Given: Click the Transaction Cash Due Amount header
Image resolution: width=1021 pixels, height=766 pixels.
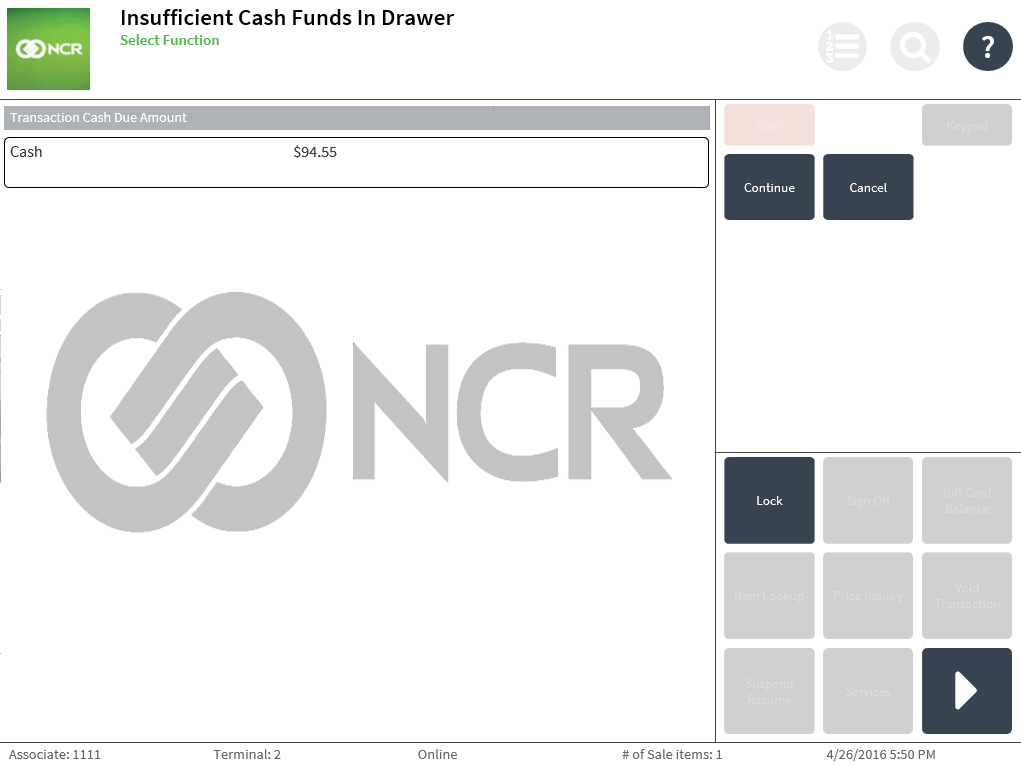Looking at the screenshot, I should pyautogui.click(x=357, y=118).
